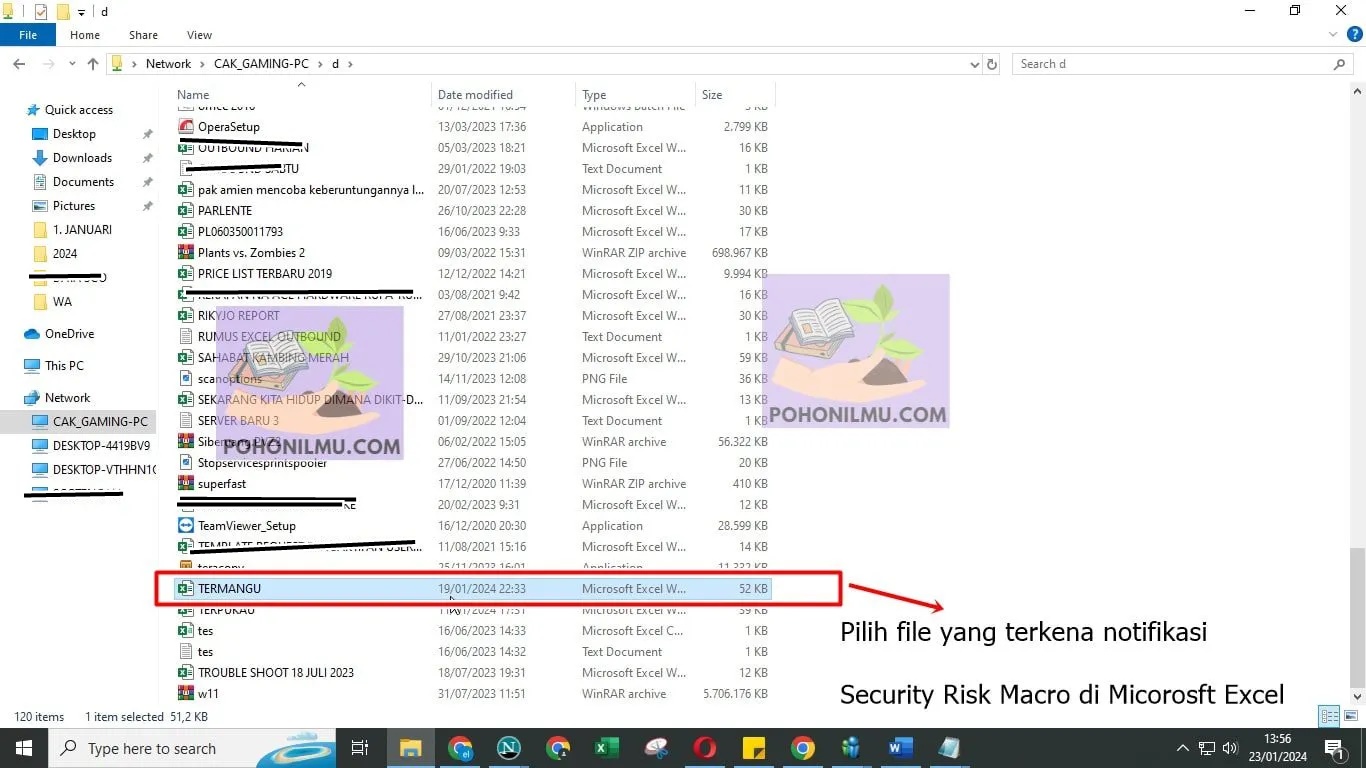Image resolution: width=1366 pixels, height=768 pixels.
Task: Open the Help question mark icon
Action: (x=1355, y=35)
